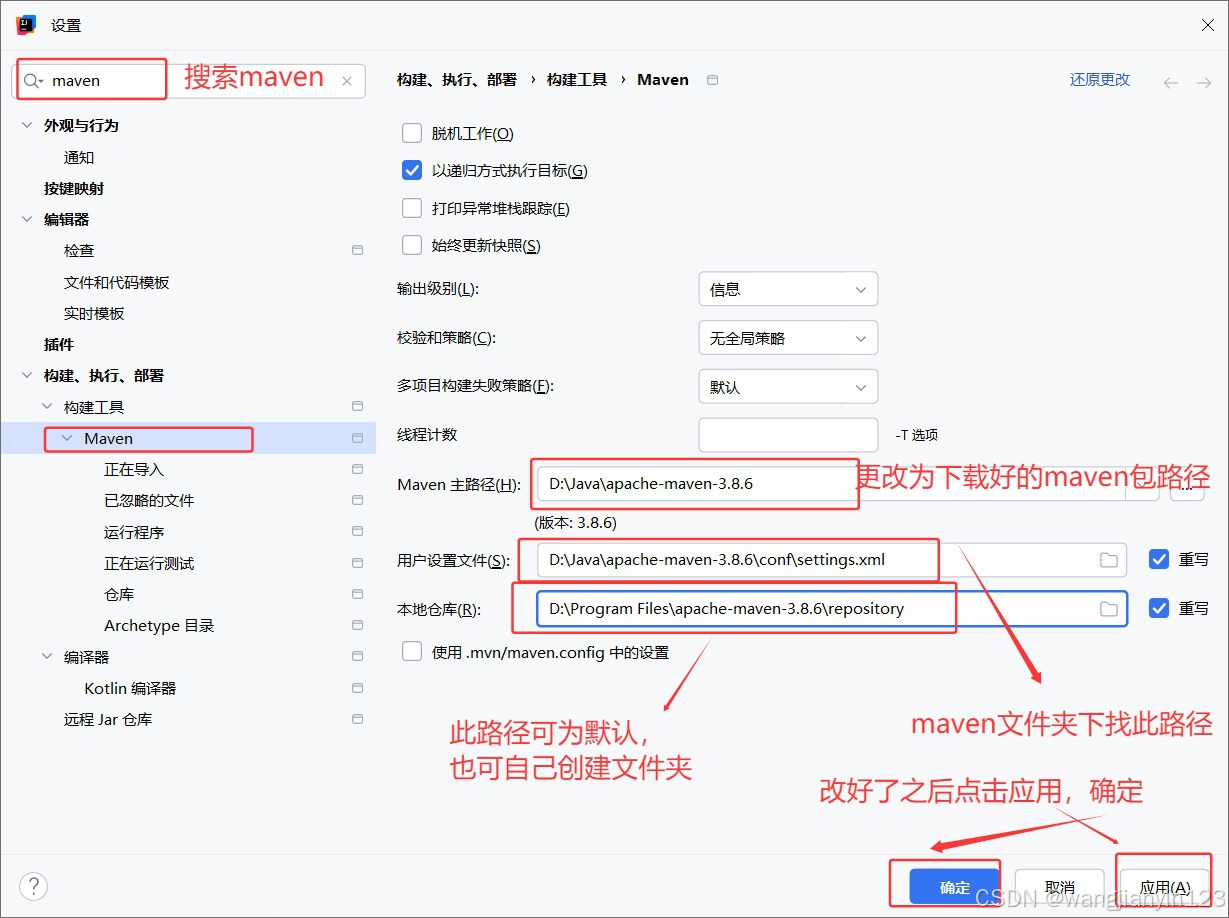Viewport: 1229px width, 918px height.
Task: Select 实时模板 in settings tree
Action: point(94,313)
